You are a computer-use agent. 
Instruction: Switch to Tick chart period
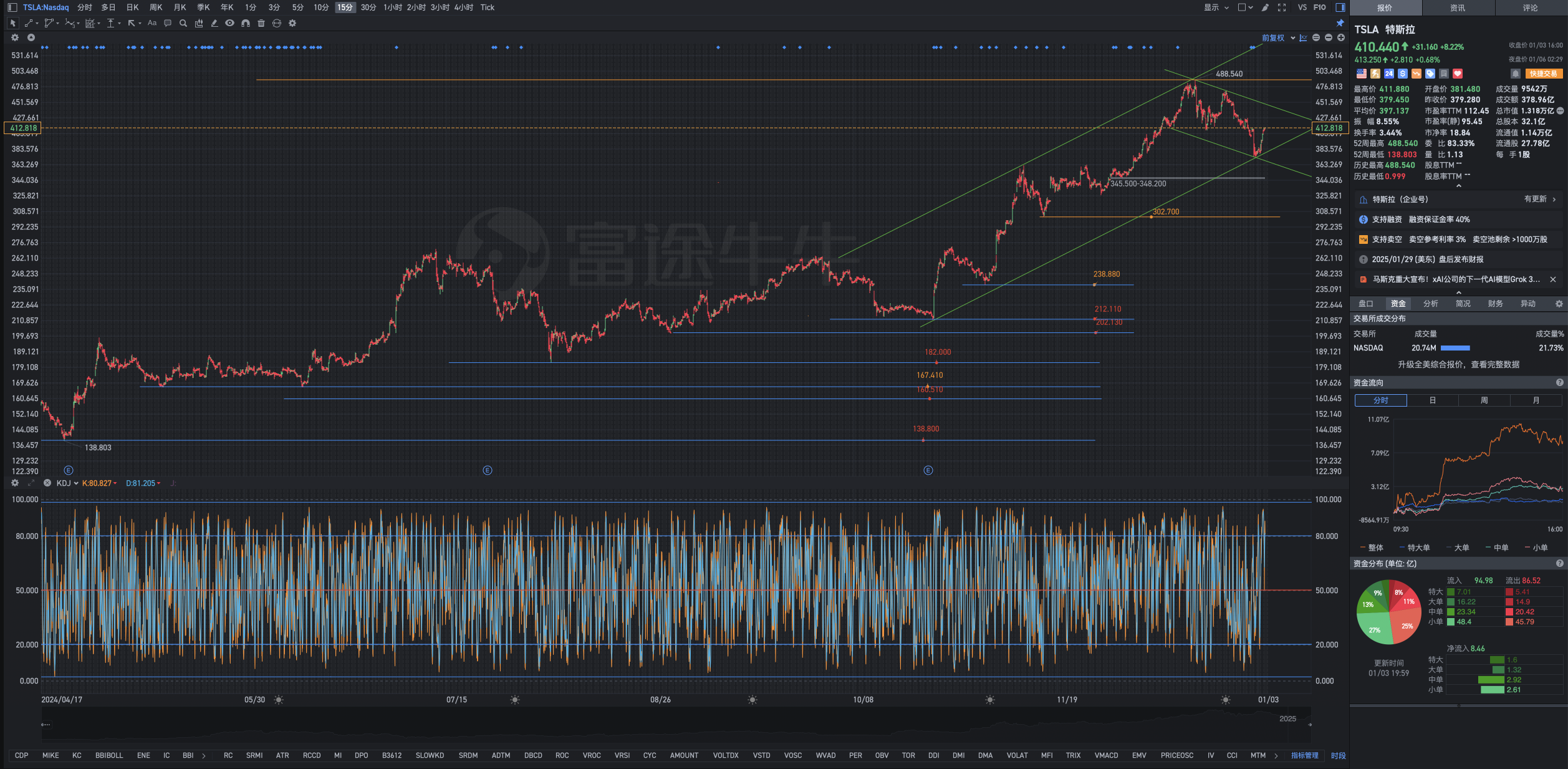(x=487, y=7)
